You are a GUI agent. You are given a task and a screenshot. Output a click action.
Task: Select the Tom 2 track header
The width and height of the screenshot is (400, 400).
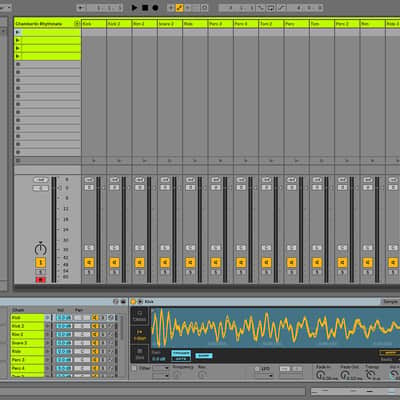tap(271, 24)
